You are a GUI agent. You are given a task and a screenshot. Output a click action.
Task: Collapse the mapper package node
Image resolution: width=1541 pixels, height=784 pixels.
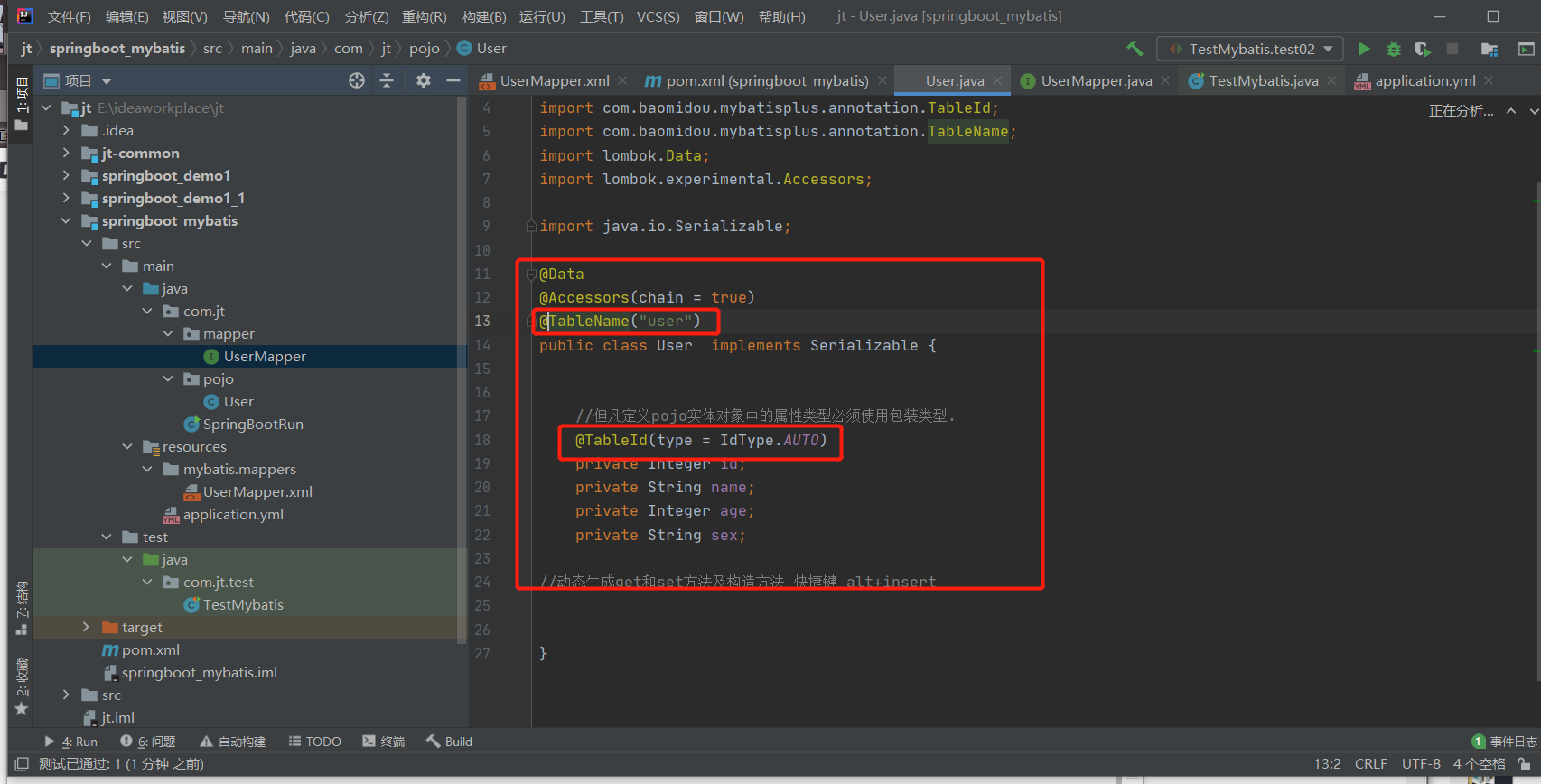tap(168, 333)
